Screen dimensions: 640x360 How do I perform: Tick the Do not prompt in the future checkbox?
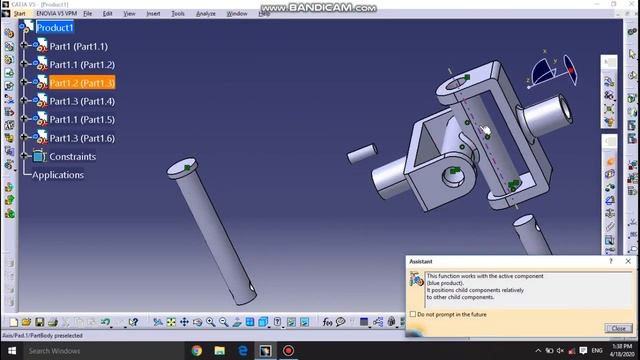[x=413, y=314]
